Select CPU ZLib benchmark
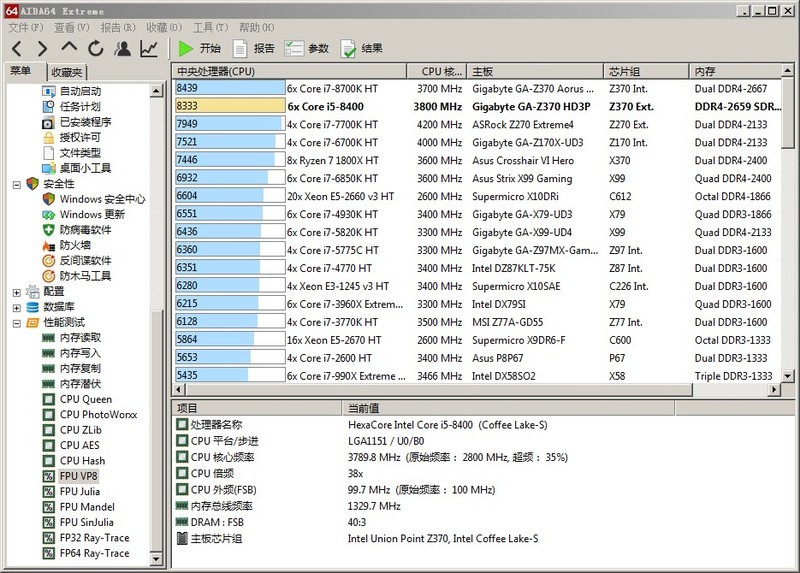Viewport: 800px width, 573px height. 81,430
